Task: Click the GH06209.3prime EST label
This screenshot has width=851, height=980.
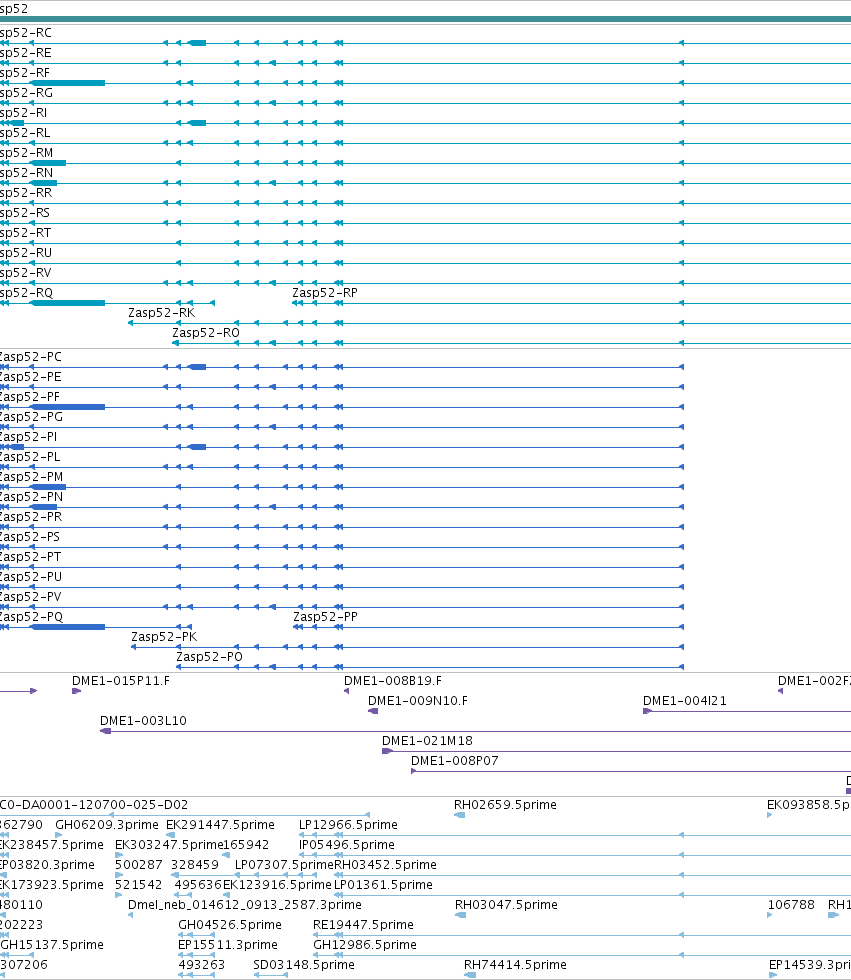Action: [107, 824]
